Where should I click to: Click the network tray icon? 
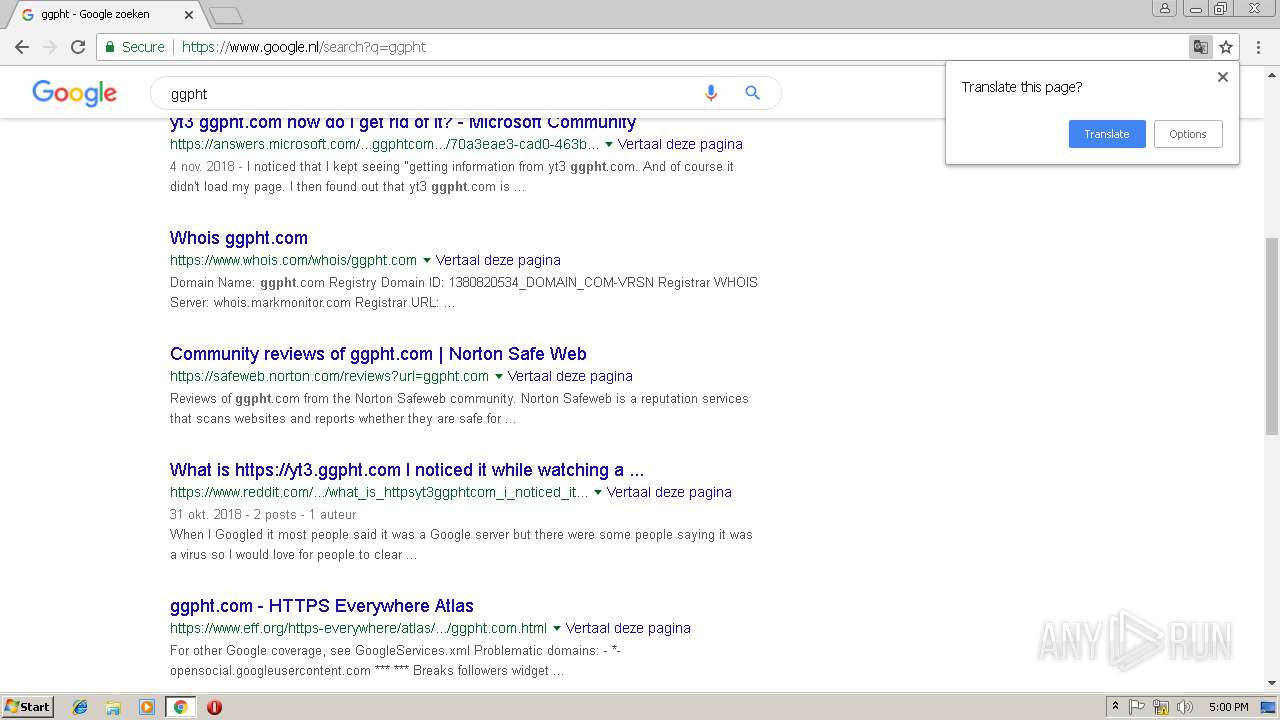pos(1161,707)
